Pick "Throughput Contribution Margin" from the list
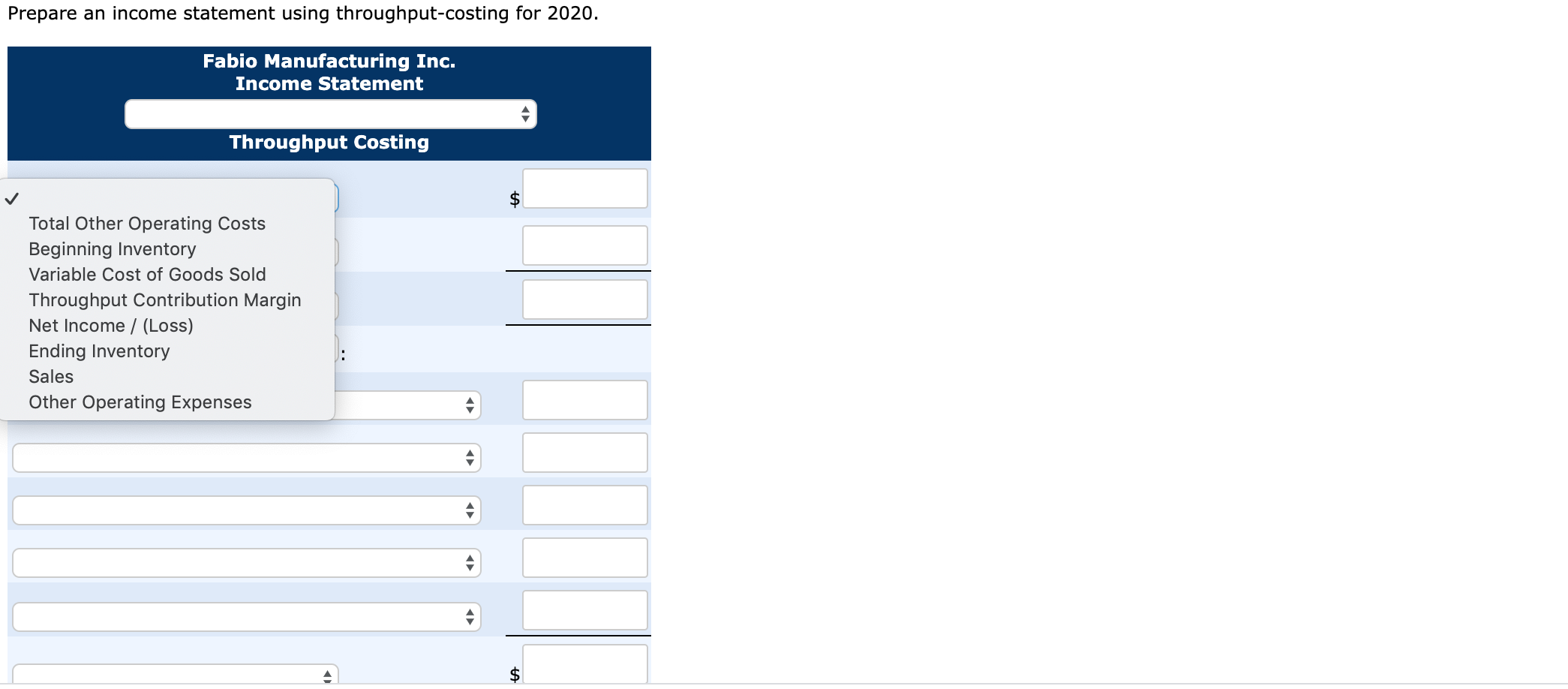The image size is (1568, 689). 164,299
